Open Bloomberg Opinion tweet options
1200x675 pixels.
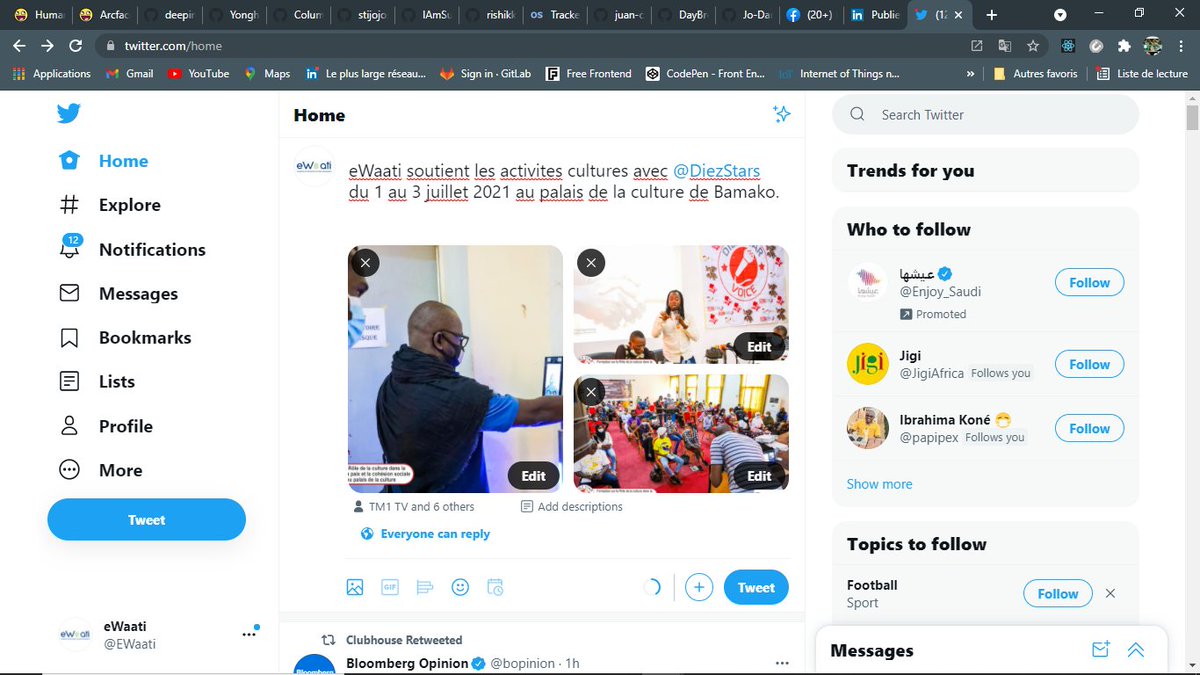[x=782, y=663]
